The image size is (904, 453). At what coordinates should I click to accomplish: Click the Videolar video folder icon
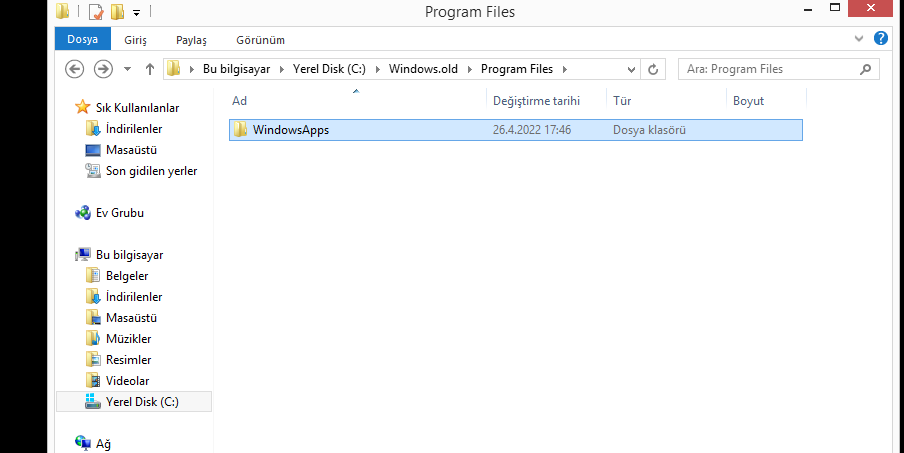click(x=93, y=380)
